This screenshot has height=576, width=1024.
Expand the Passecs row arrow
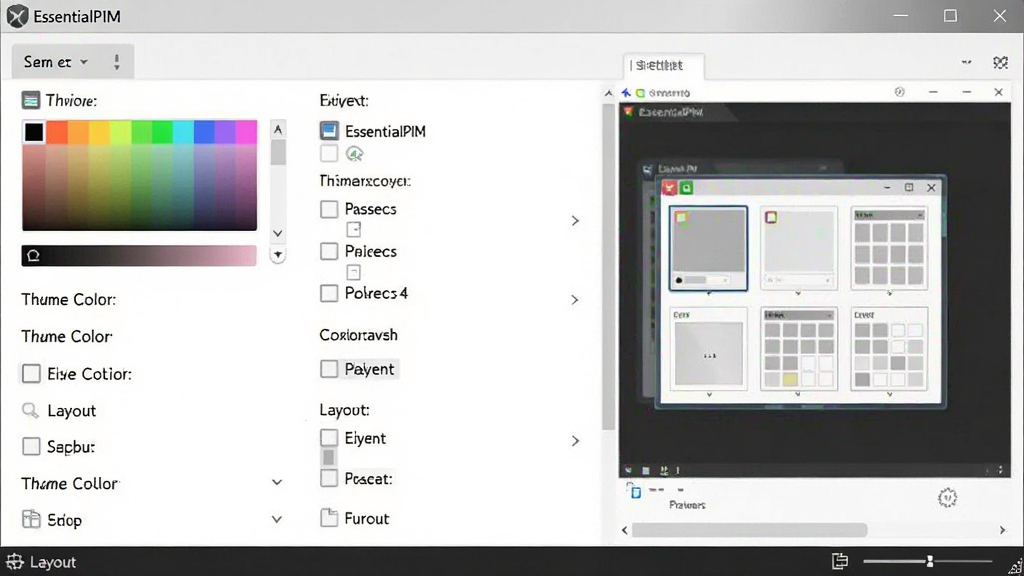[575, 221]
